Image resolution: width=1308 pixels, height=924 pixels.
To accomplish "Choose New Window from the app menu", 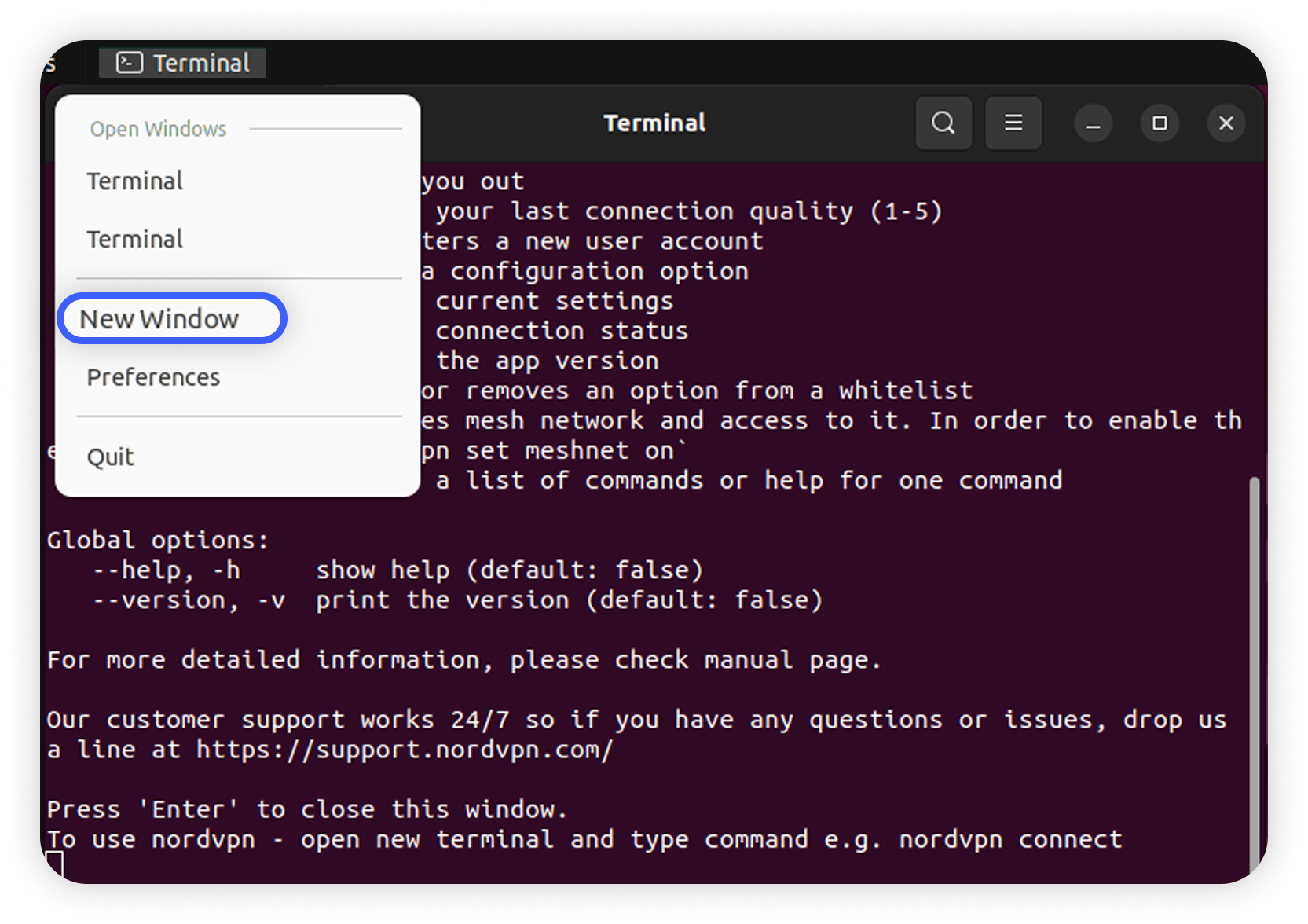I will 159,319.
